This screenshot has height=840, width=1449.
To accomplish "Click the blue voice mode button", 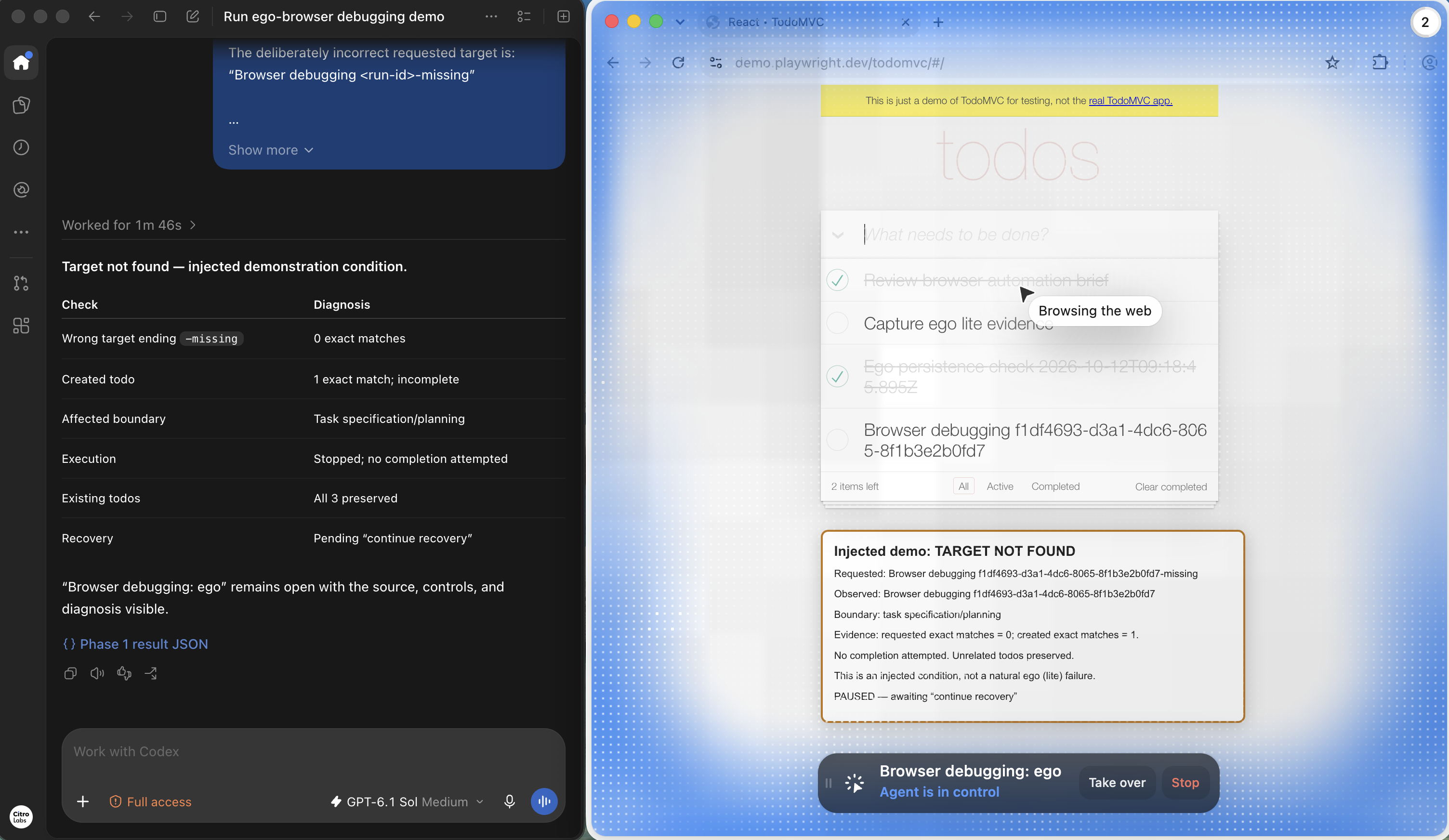I will click(x=544, y=801).
